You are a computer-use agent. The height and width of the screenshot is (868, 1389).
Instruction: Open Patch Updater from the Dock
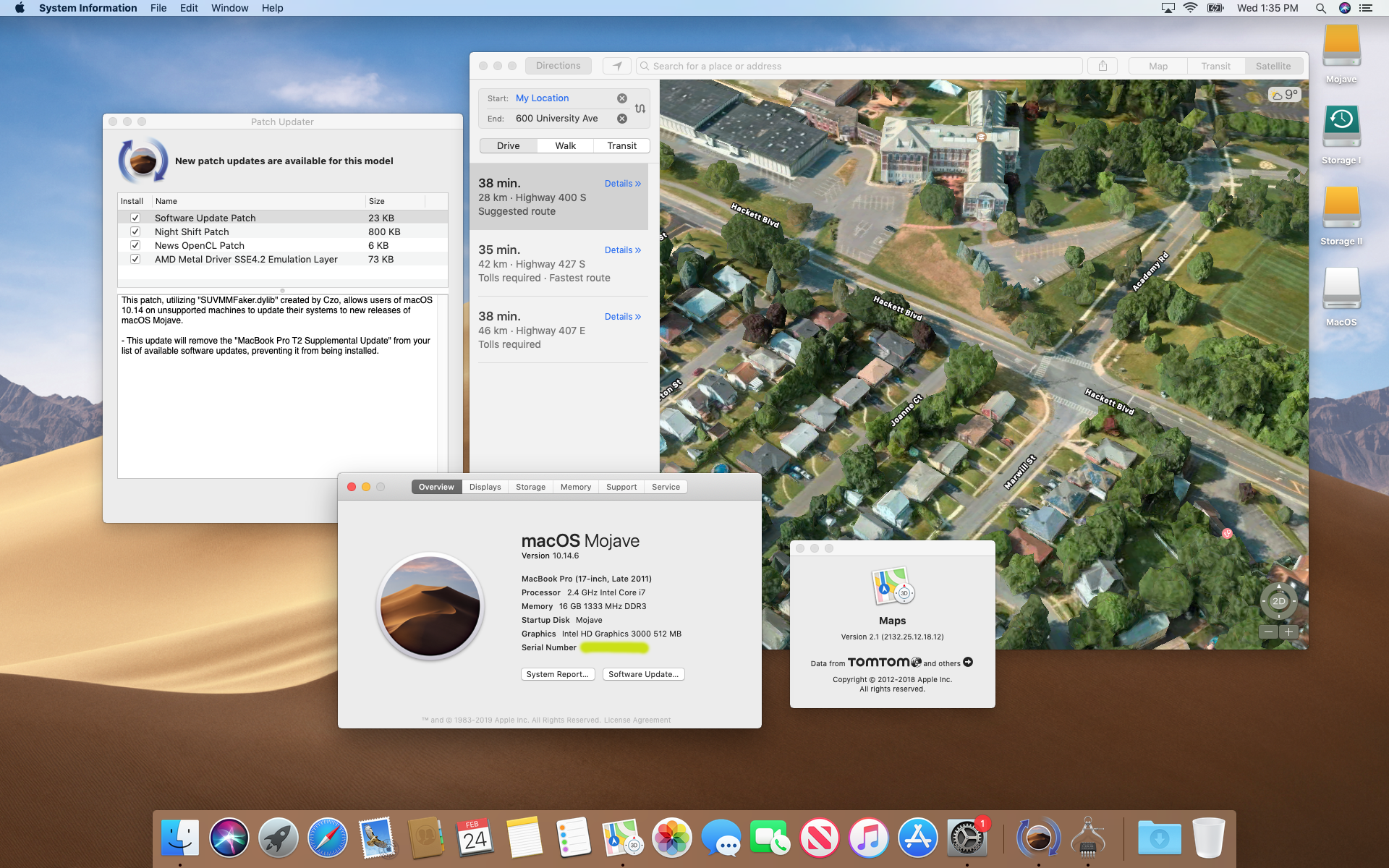coord(1038,838)
